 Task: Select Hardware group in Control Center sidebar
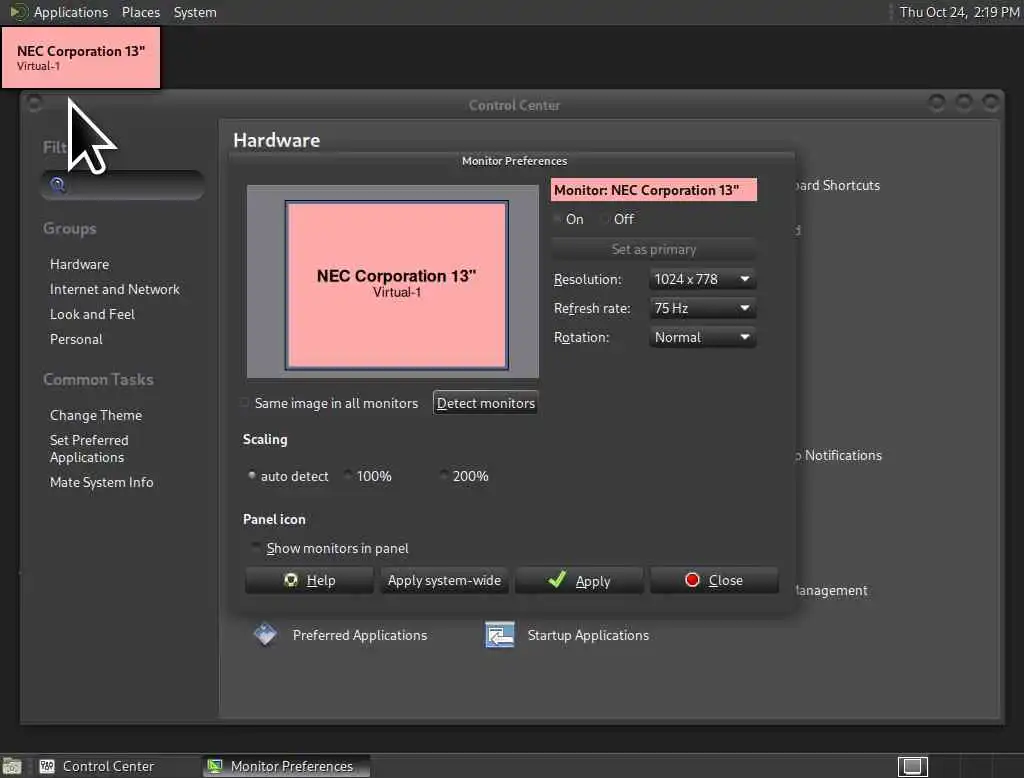79,264
